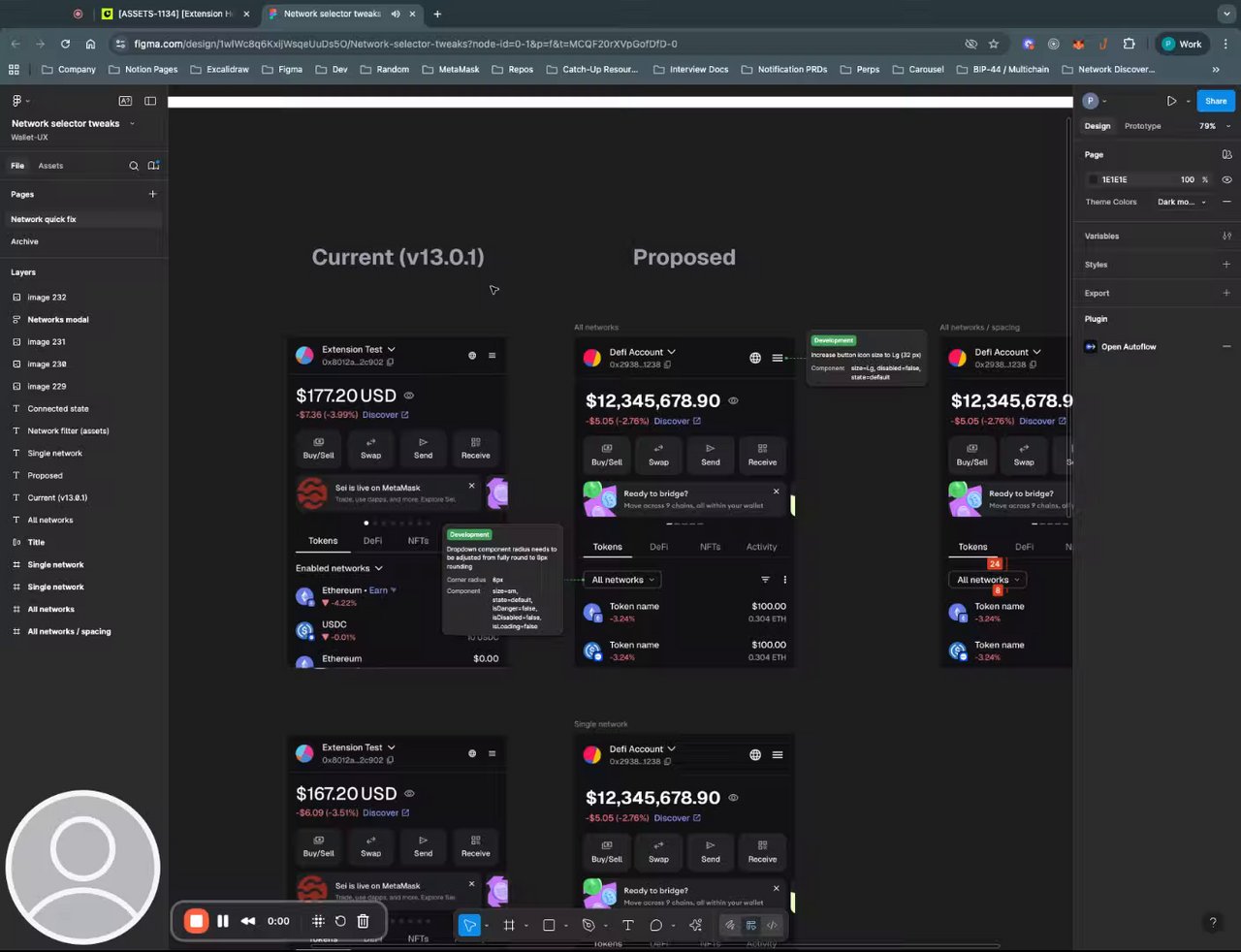Switch to Draw mode in toolbar

pos(730,925)
